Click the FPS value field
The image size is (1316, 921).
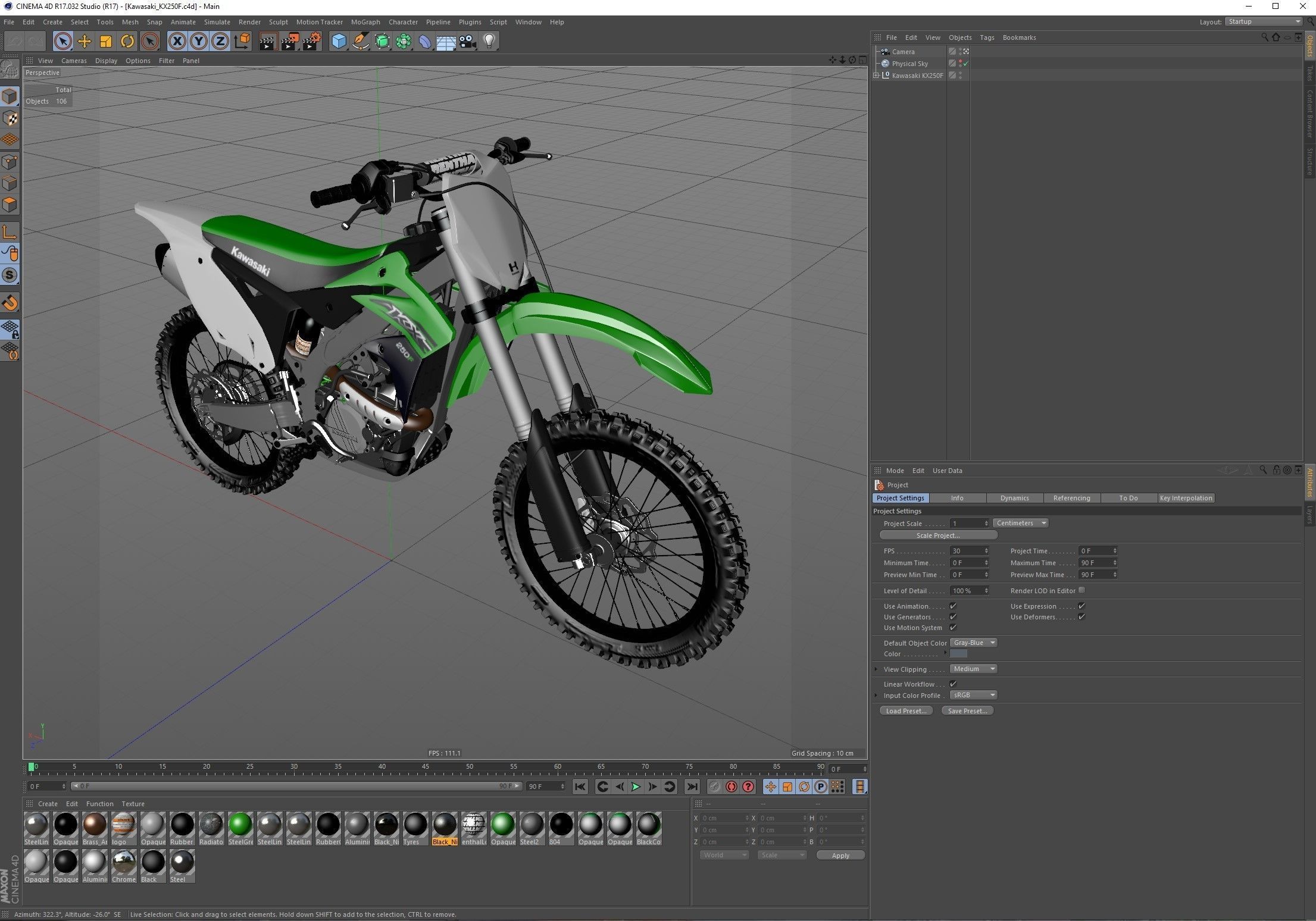(x=969, y=551)
